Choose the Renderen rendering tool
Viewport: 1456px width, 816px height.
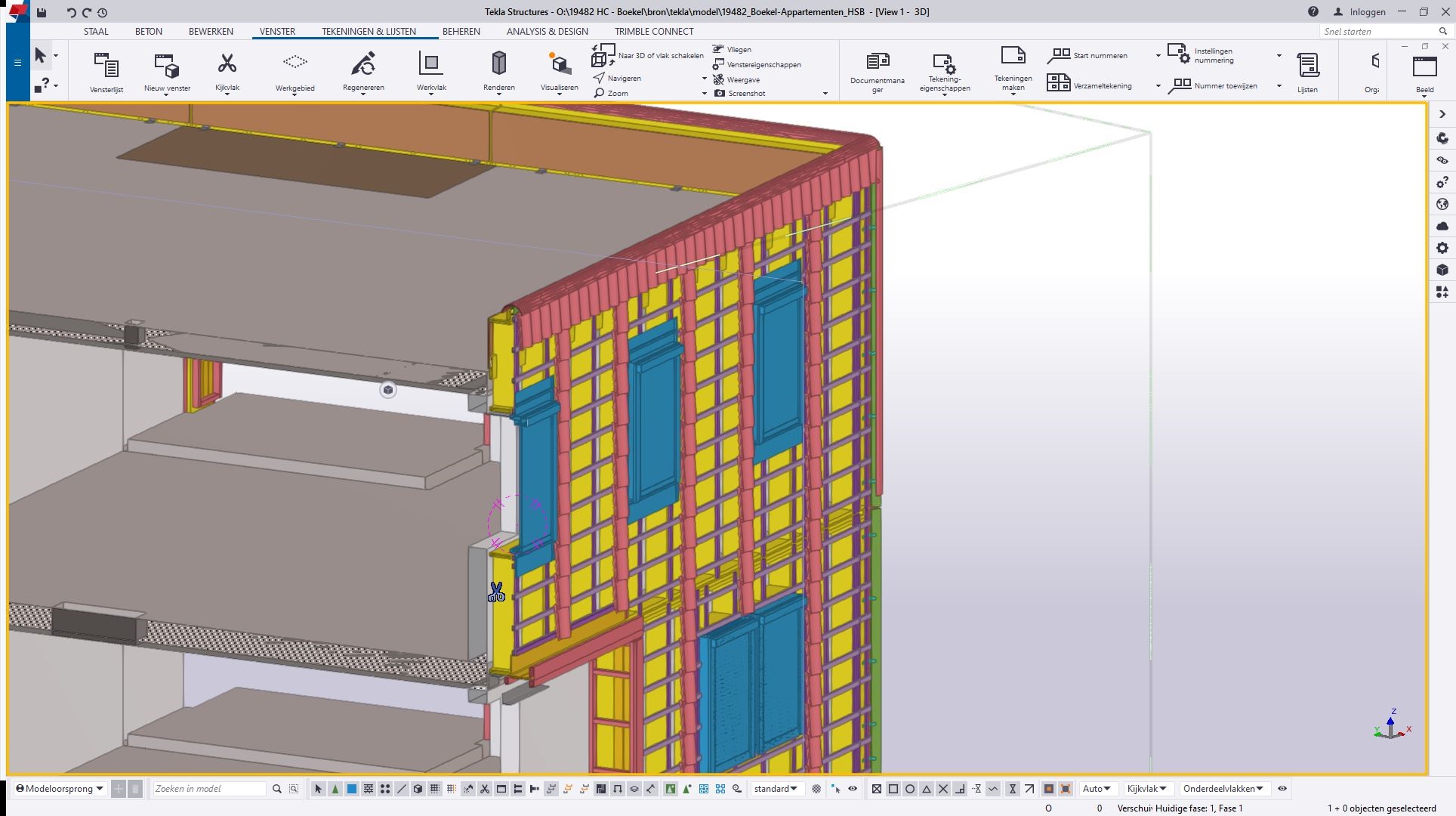[498, 73]
